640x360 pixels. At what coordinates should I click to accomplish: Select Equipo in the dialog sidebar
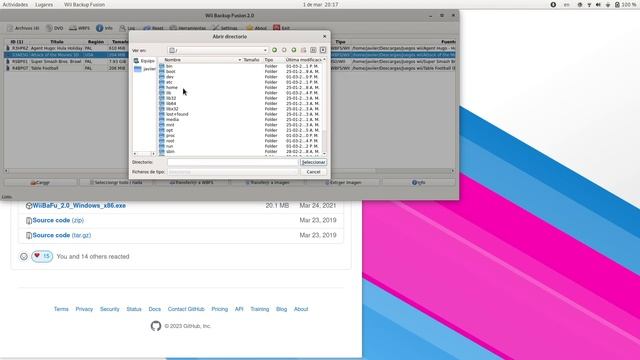[x=144, y=61]
